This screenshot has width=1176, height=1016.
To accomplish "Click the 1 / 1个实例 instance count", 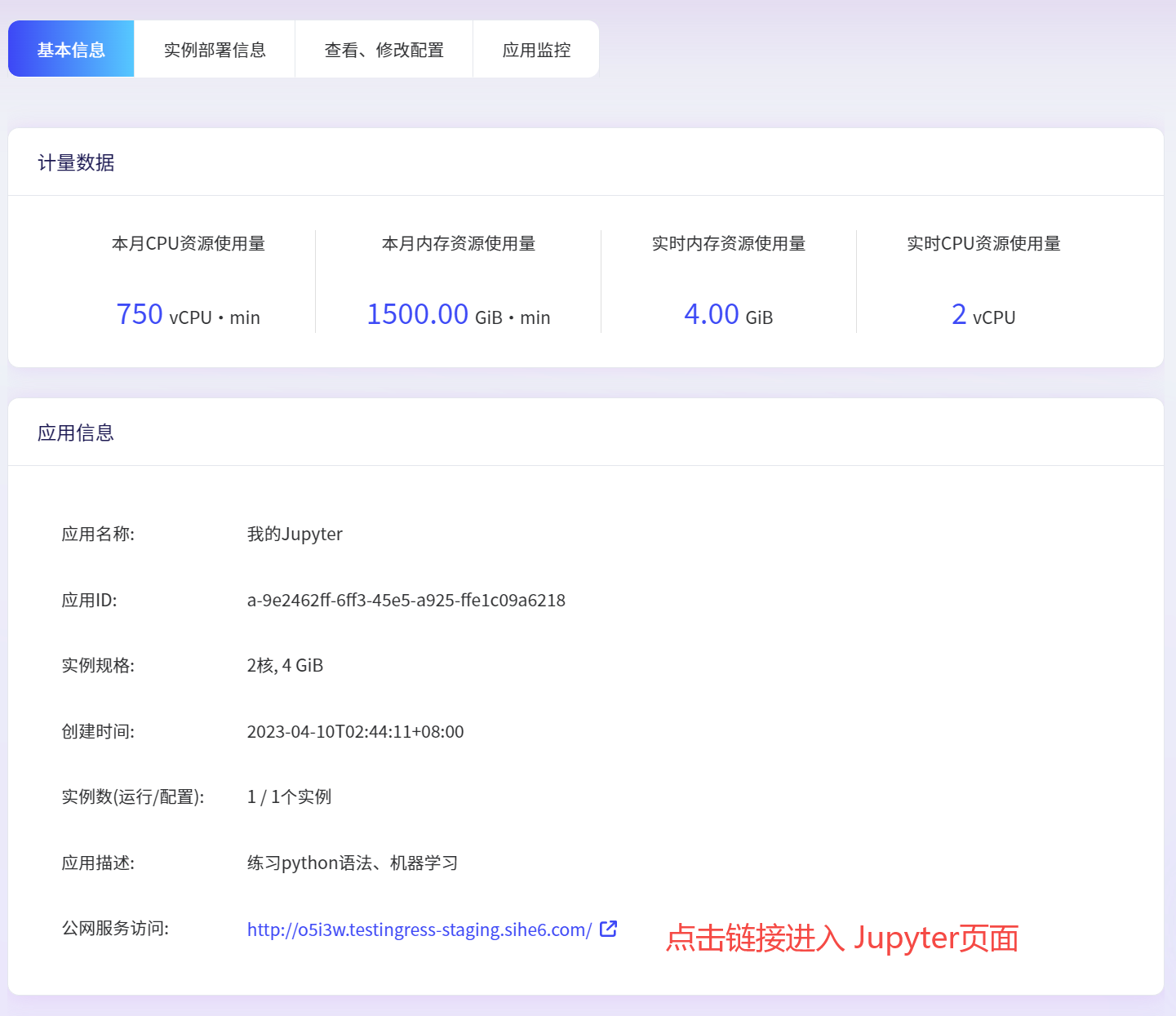I will [289, 797].
